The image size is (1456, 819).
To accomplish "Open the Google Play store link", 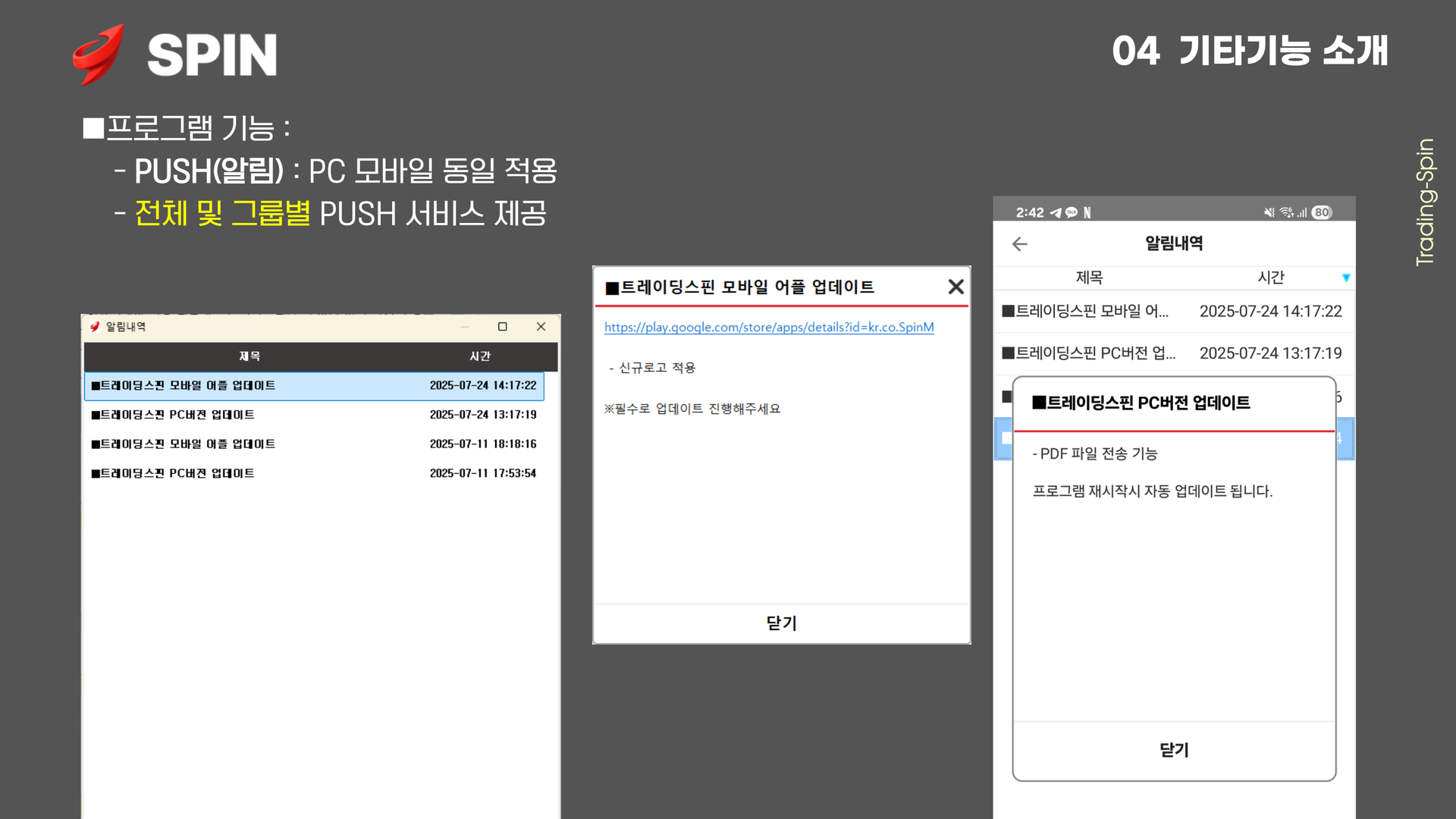I will click(768, 327).
